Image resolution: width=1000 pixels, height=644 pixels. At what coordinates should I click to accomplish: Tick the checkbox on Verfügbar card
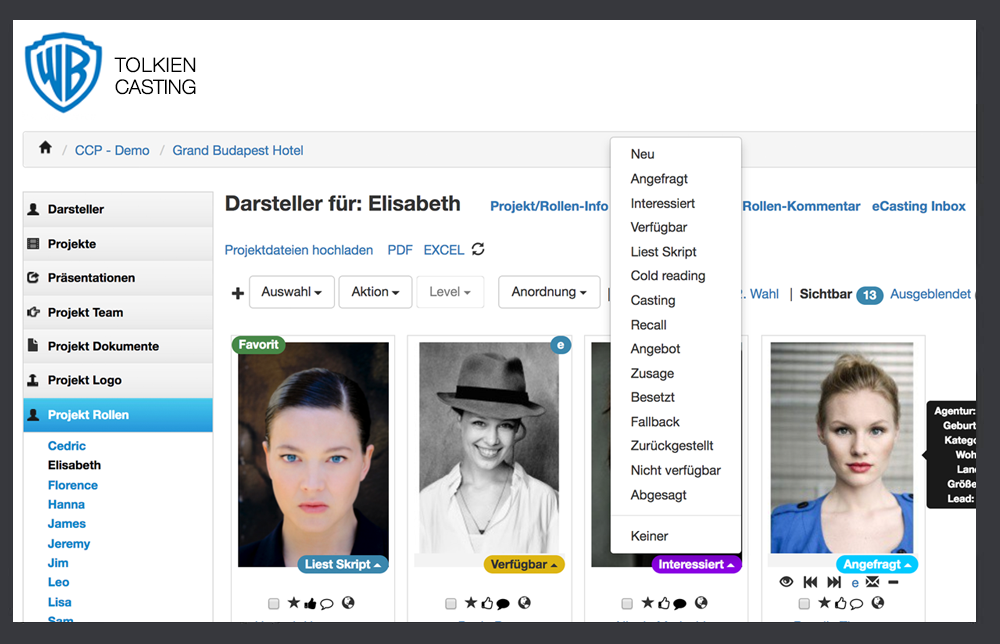(451, 604)
